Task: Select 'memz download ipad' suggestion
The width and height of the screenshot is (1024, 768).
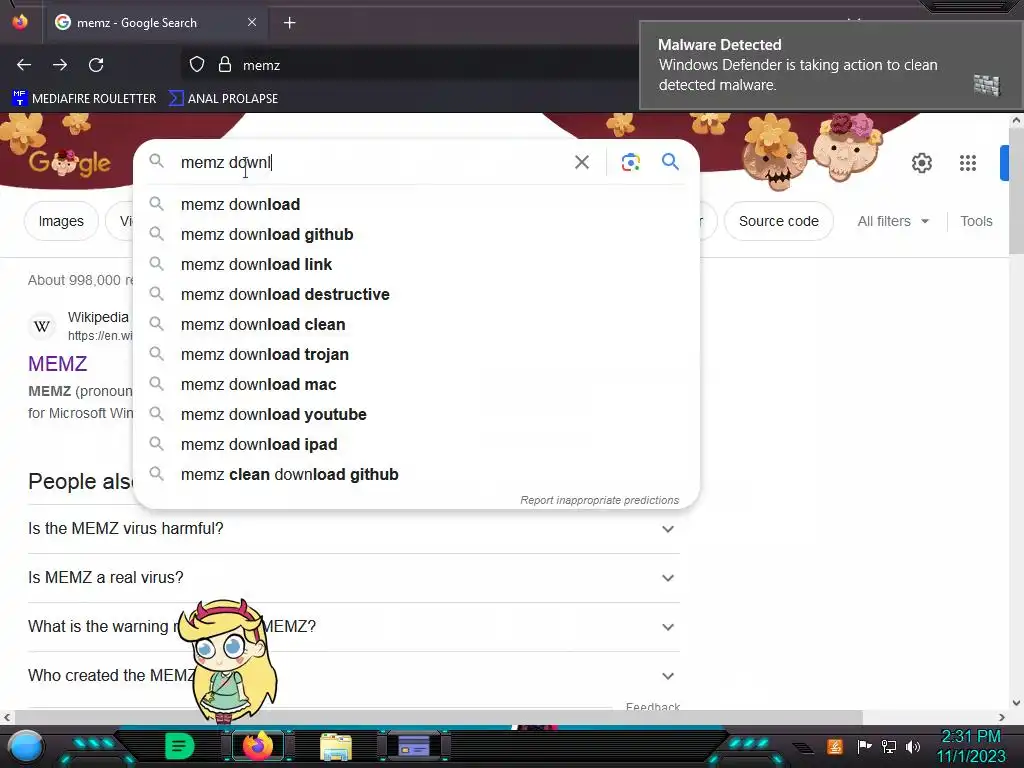Action: coord(416,445)
